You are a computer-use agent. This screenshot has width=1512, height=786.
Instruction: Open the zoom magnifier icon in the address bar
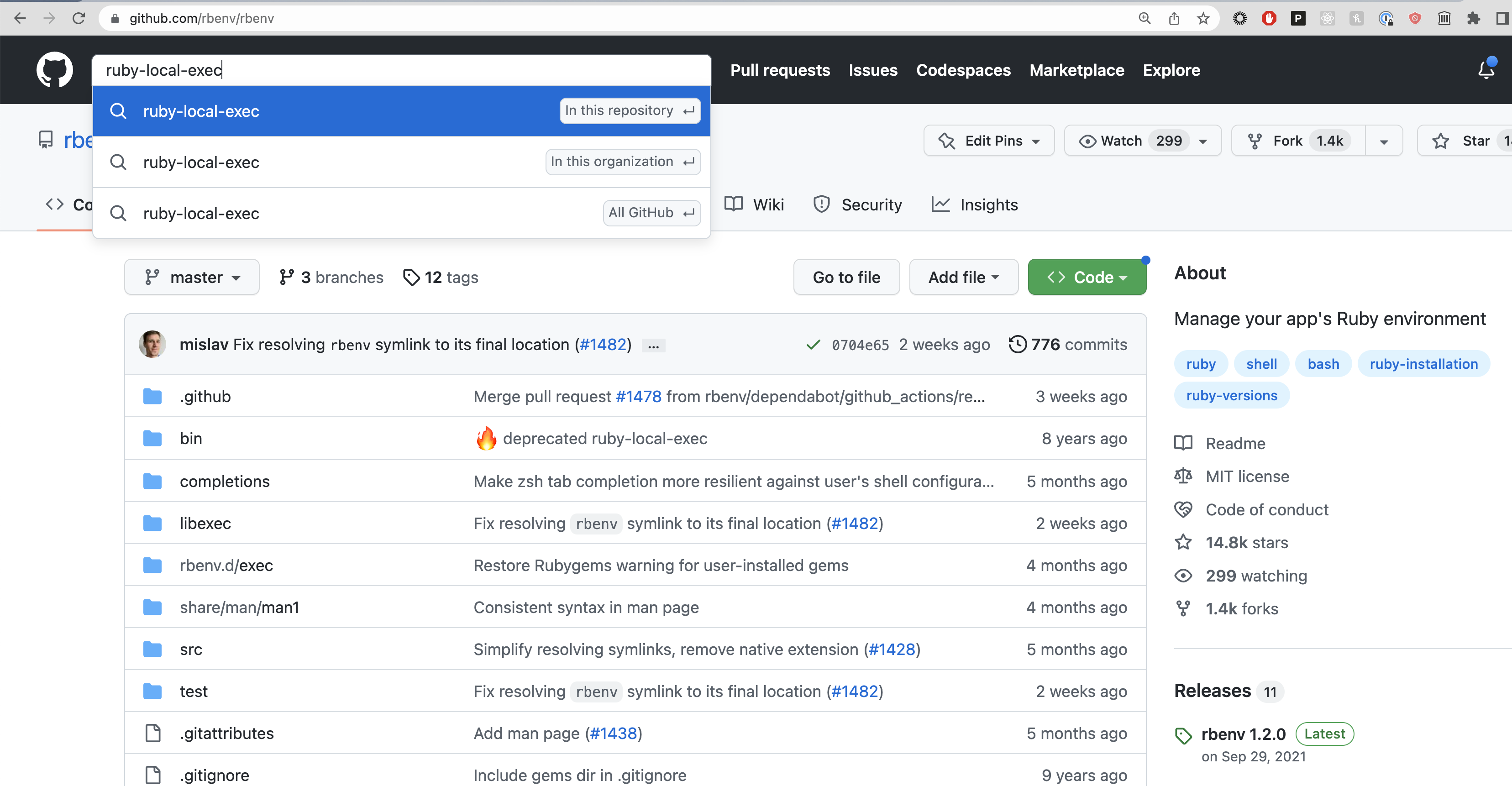1144,18
